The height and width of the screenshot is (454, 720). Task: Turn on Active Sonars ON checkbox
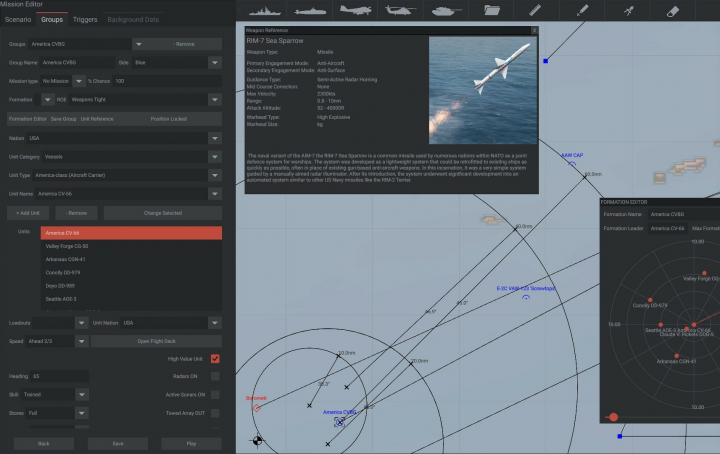pos(215,394)
